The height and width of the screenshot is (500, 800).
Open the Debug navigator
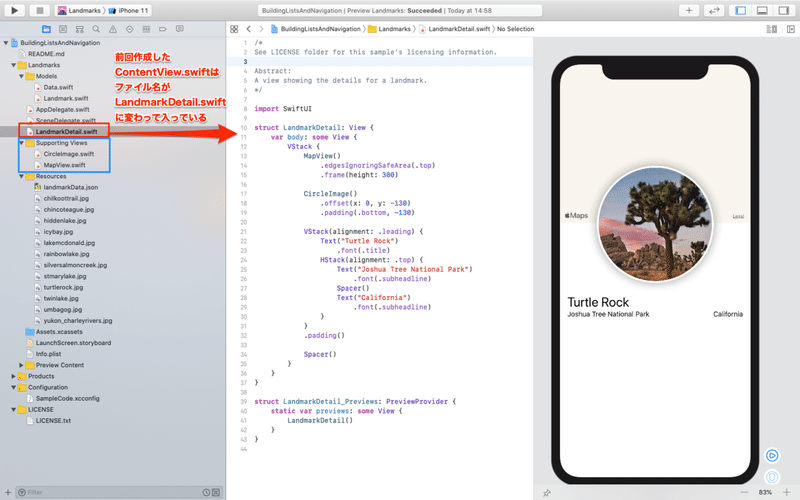[146, 29]
